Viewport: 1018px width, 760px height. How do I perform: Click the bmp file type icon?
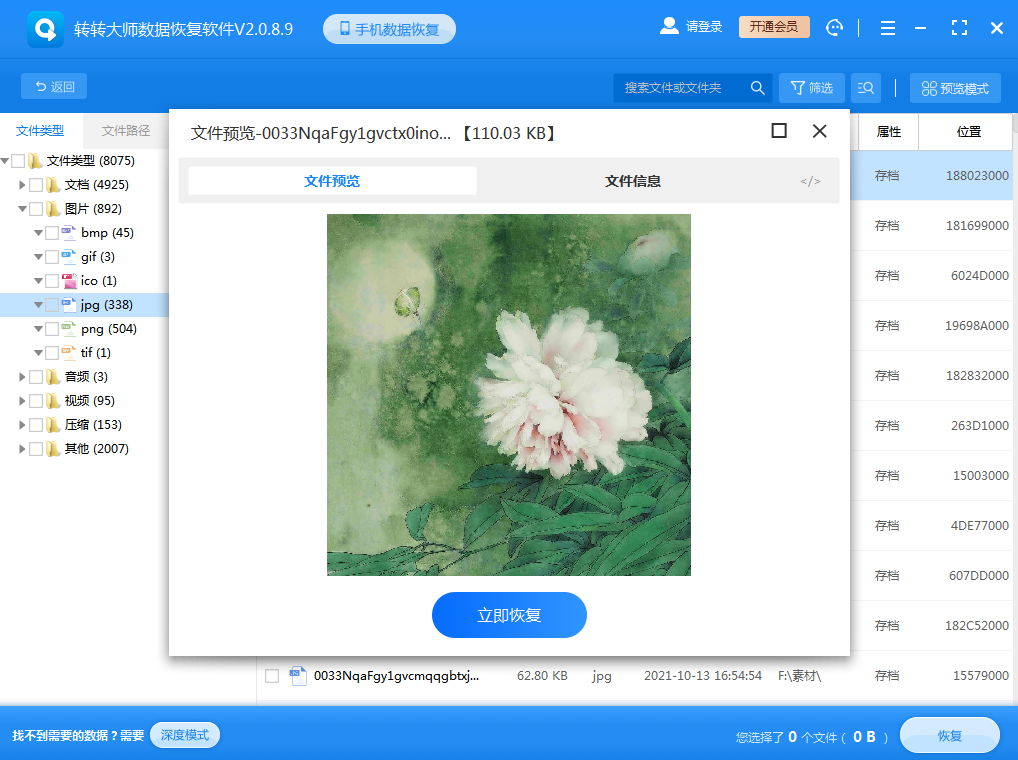click(69, 232)
